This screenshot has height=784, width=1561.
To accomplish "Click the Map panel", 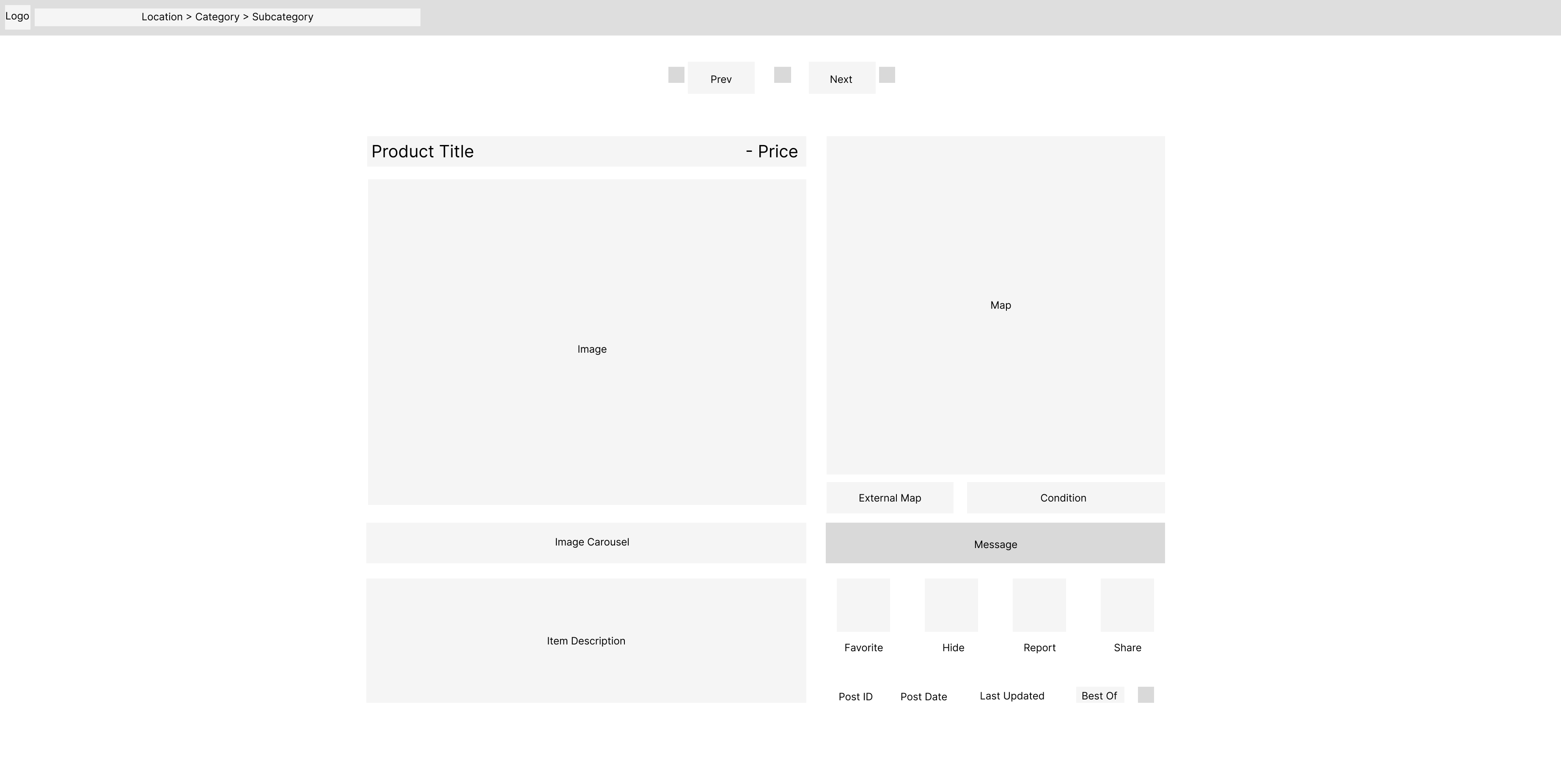I will tap(995, 305).
